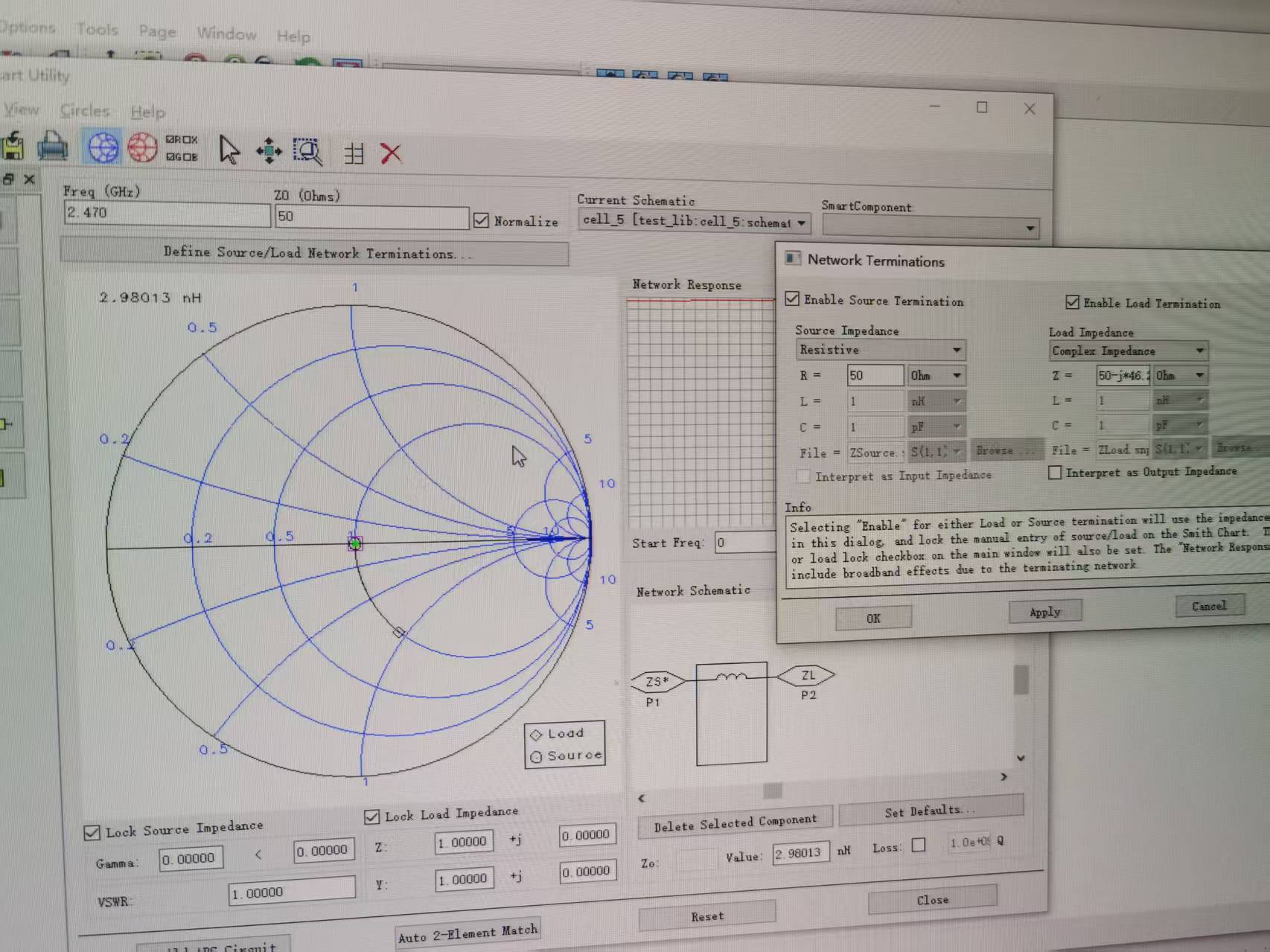Select the four-arrow move tool
This screenshot has height=952, width=1270.
(269, 151)
